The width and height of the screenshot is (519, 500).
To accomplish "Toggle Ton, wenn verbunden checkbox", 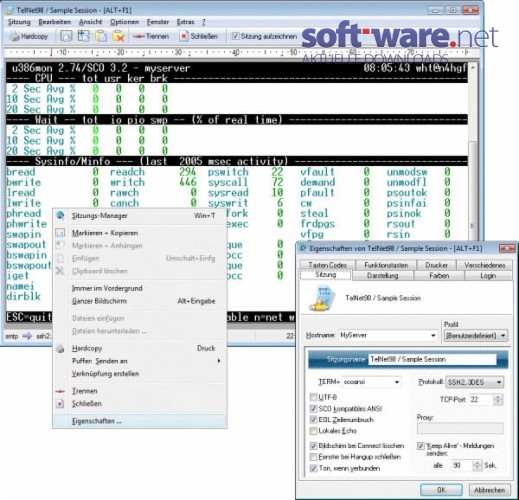I will pyautogui.click(x=313, y=468).
